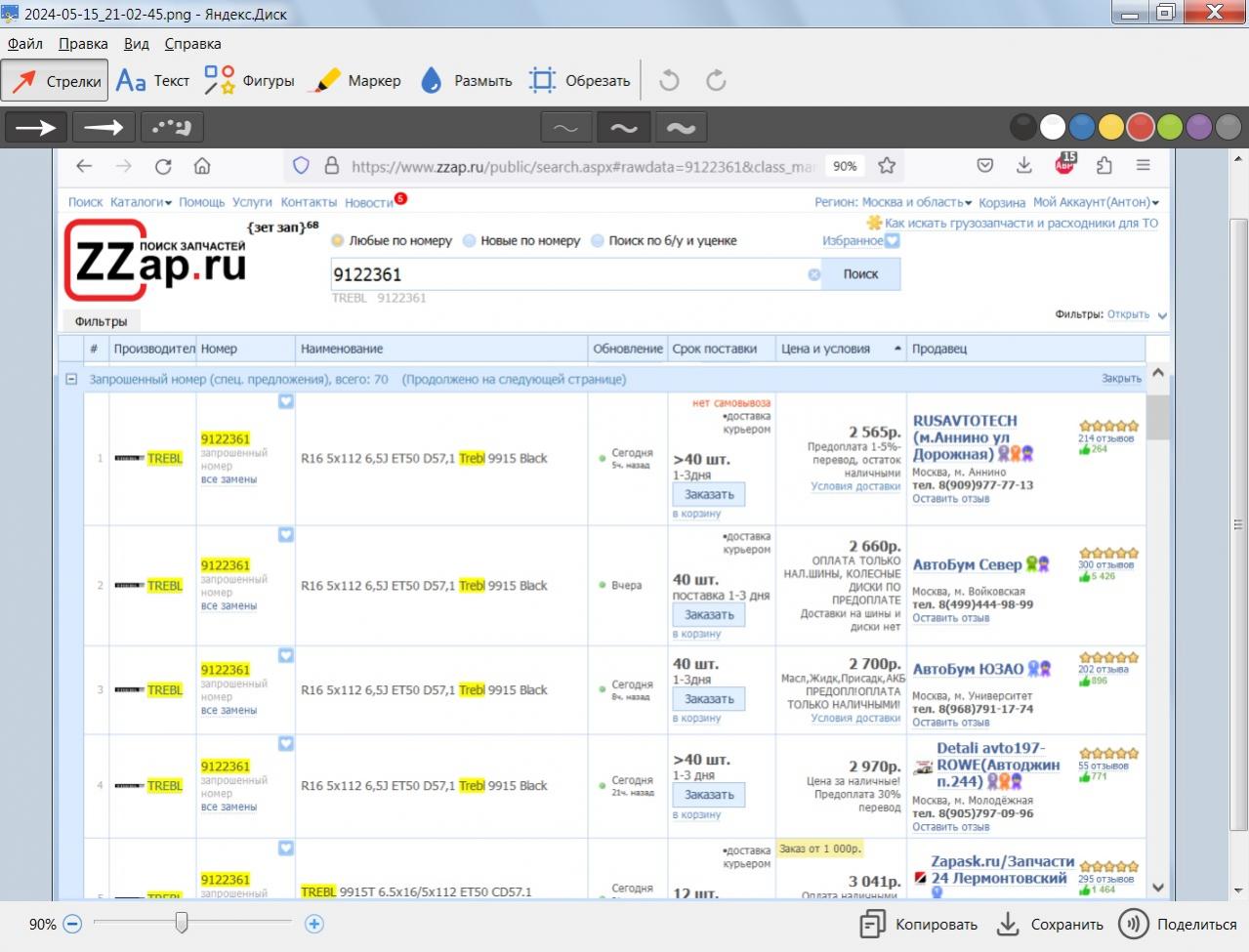The image size is (1249, 952).
Task: Open the Каталоги dropdown
Action: tap(141, 202)
